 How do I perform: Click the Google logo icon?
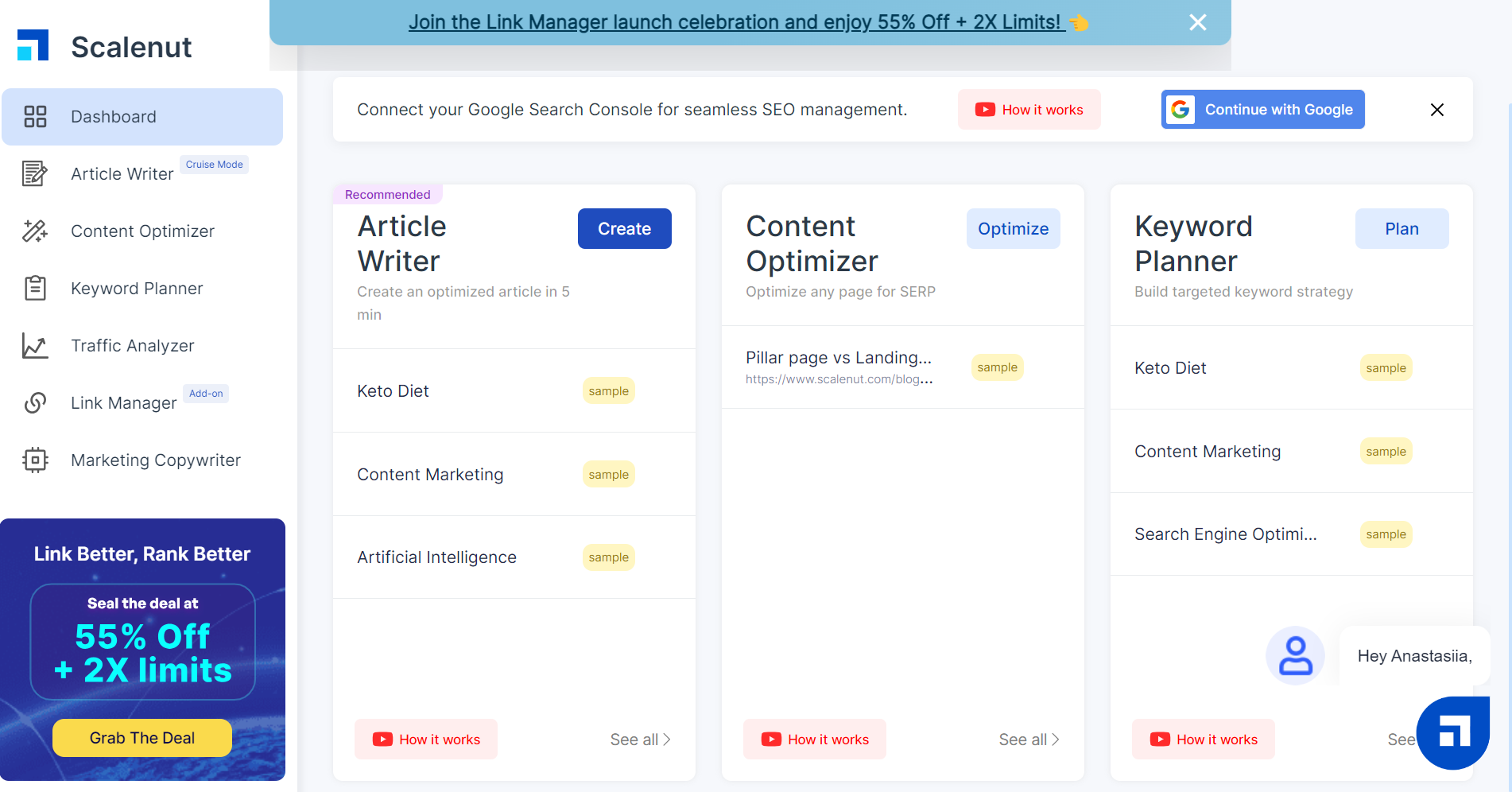point(1181,110)
